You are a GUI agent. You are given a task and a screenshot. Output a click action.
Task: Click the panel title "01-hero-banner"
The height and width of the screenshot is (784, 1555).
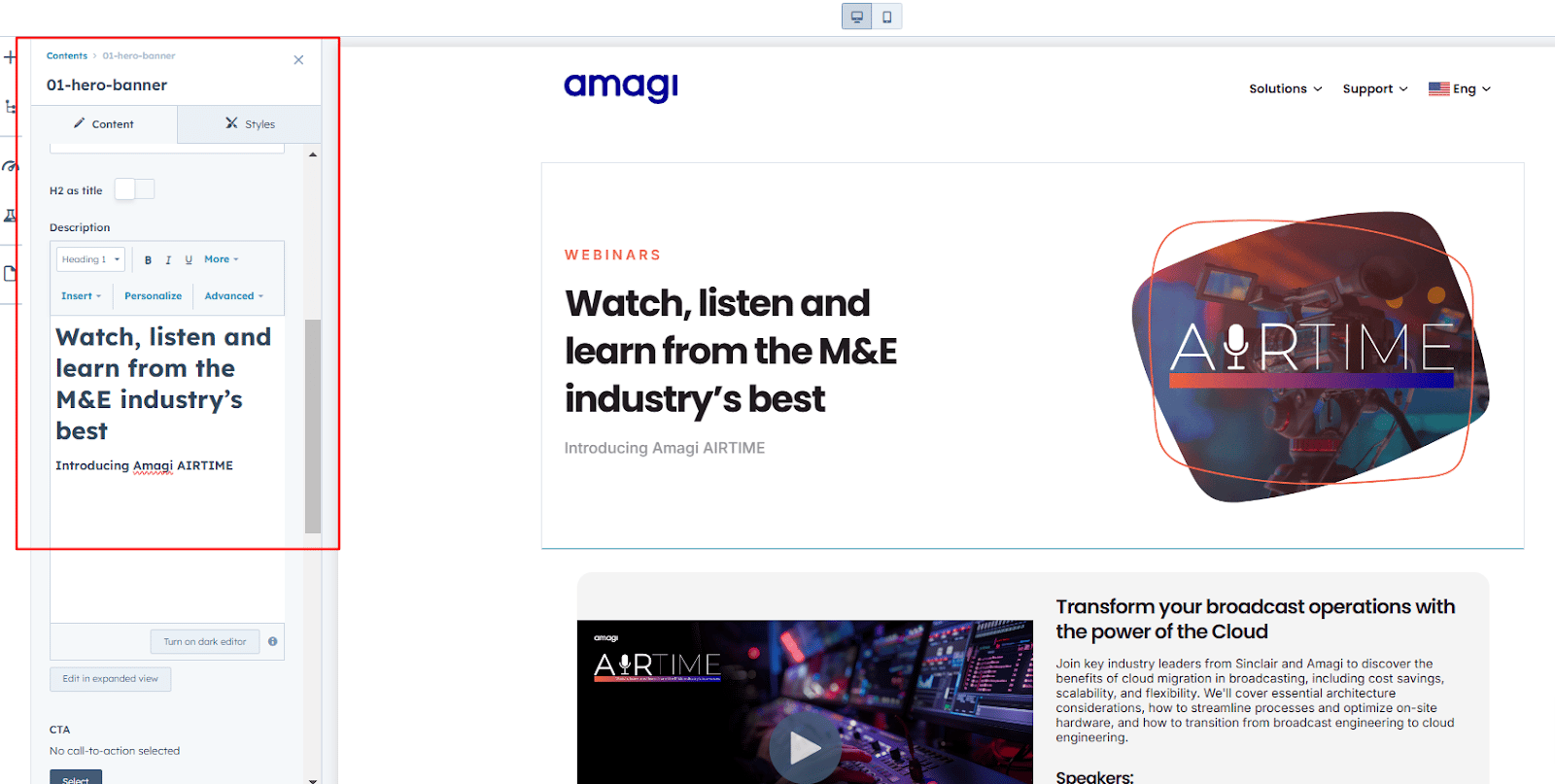(107, 85)
